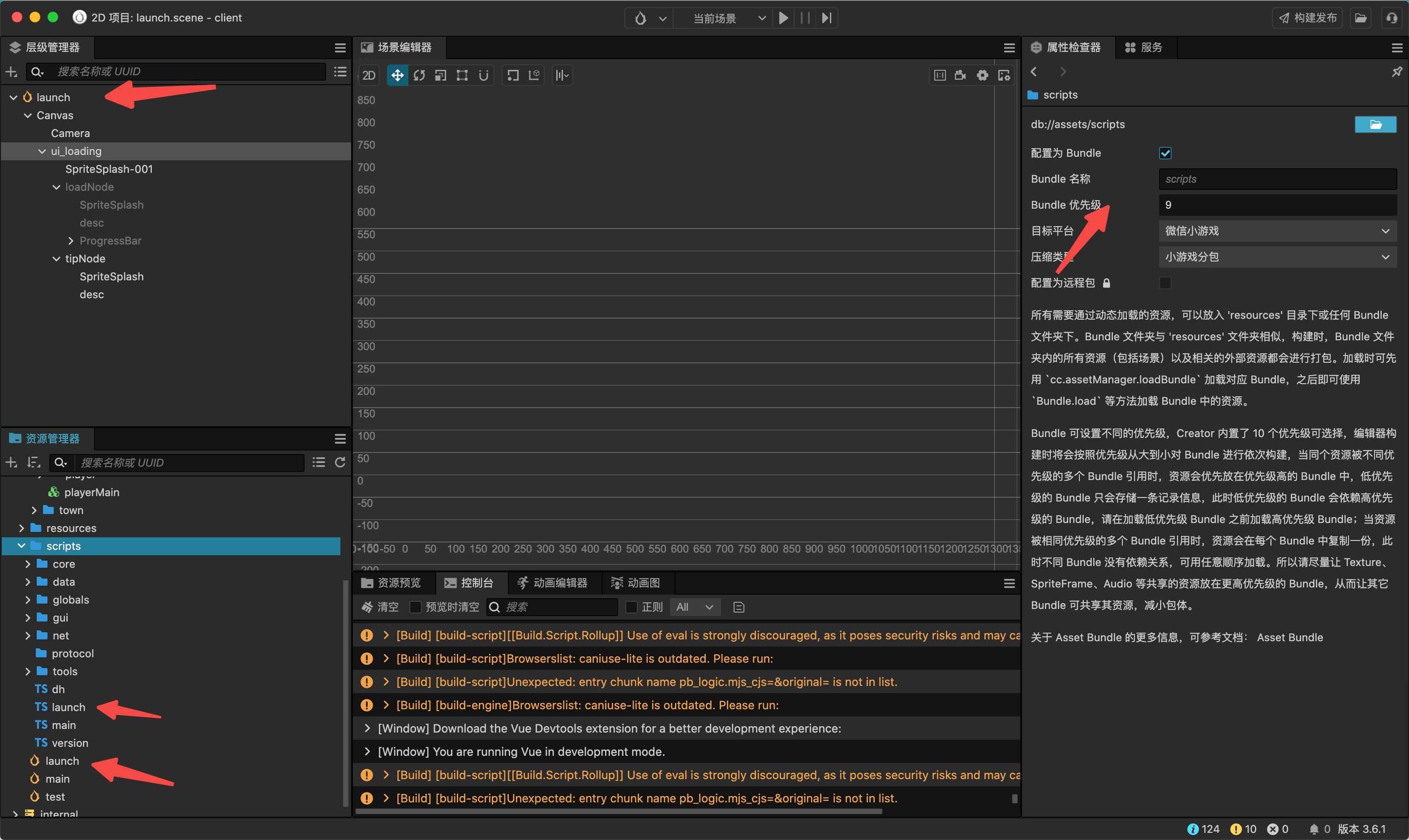Open the 压缩类型 小游戏分包 dropdown

1277,257
